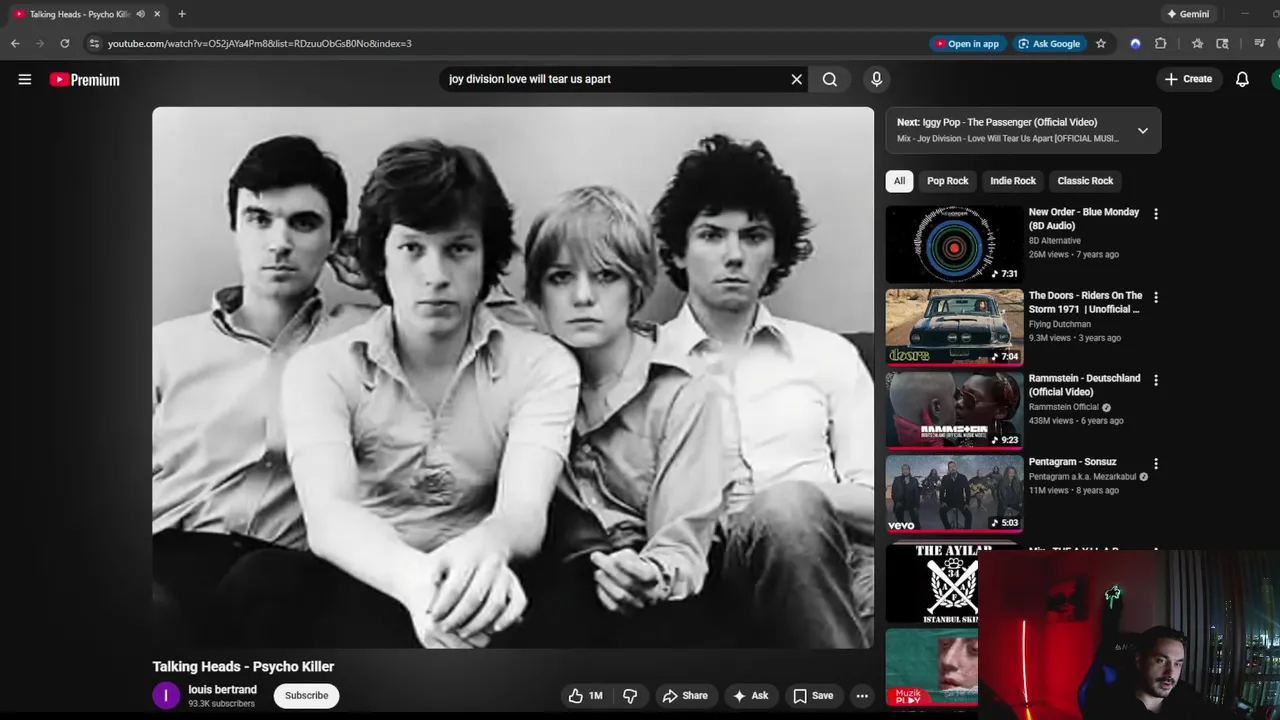Start voice search with microphone
This screenshot has height=720, width=1280.
(876, 79)
